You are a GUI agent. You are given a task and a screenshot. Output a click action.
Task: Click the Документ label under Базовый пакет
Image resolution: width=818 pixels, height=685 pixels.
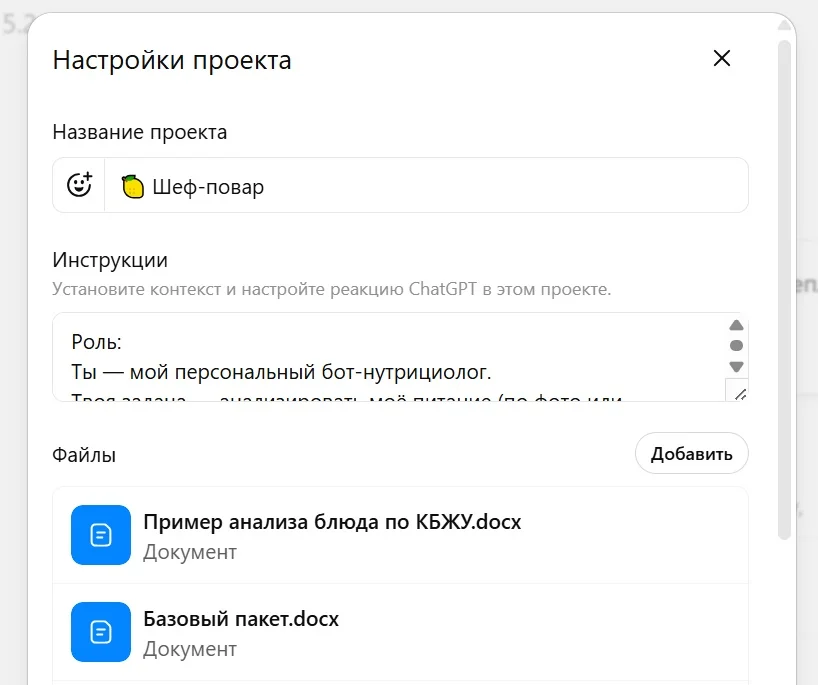pyautogui.click(x=190, y=649)
